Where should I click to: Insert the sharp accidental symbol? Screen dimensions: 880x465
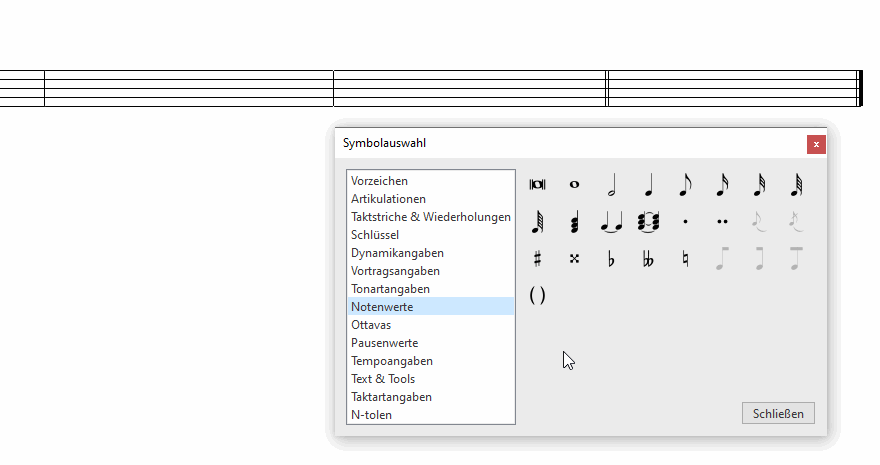pyautogui.click(x=537, y=259)
